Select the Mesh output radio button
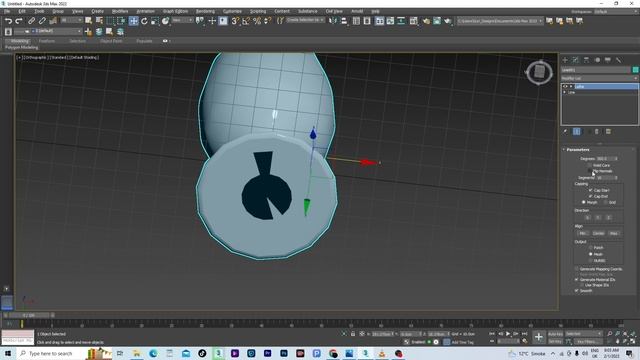Image resolution: width=640 pixels, height=360 pixels. (x=591, y=254)
